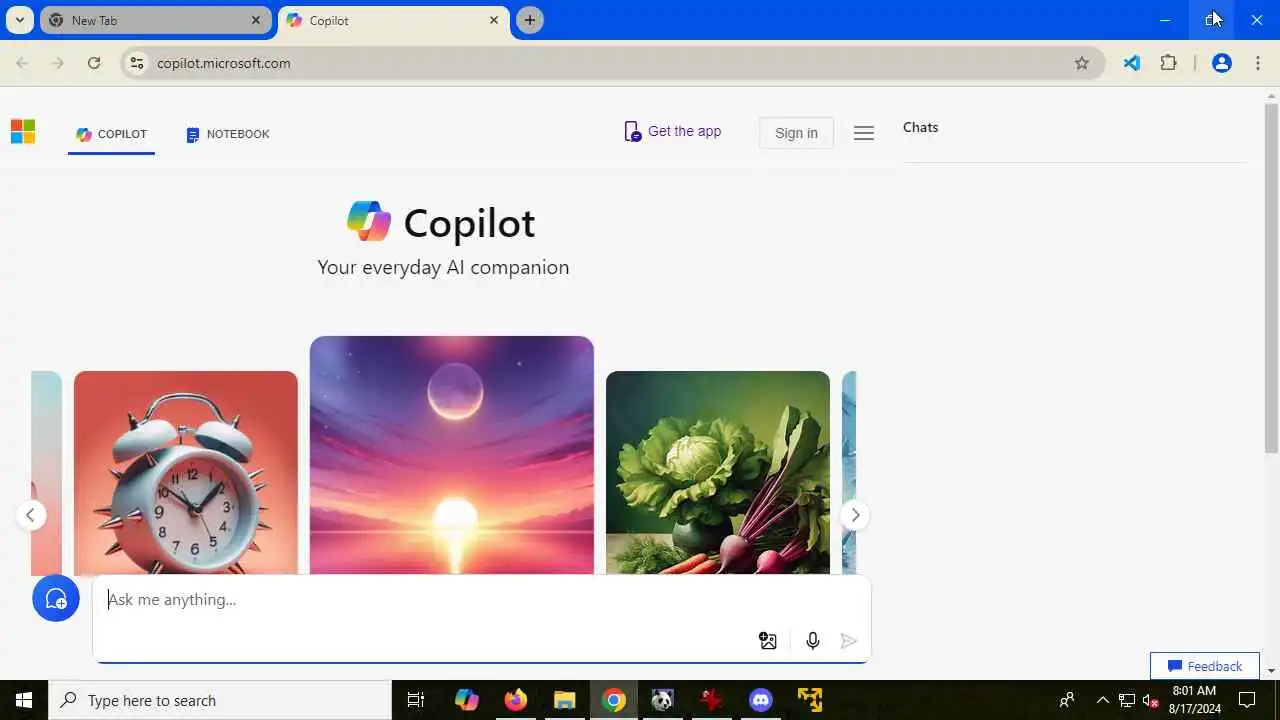
Task: Open a new browser tab with plus button
Action: click(x=530, y=20)
